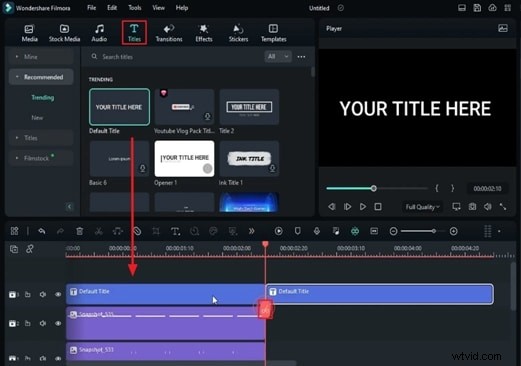This screenshot has width=521, height=366.
Task: Expand more timeline tools arrows
Action: (252, 231)
